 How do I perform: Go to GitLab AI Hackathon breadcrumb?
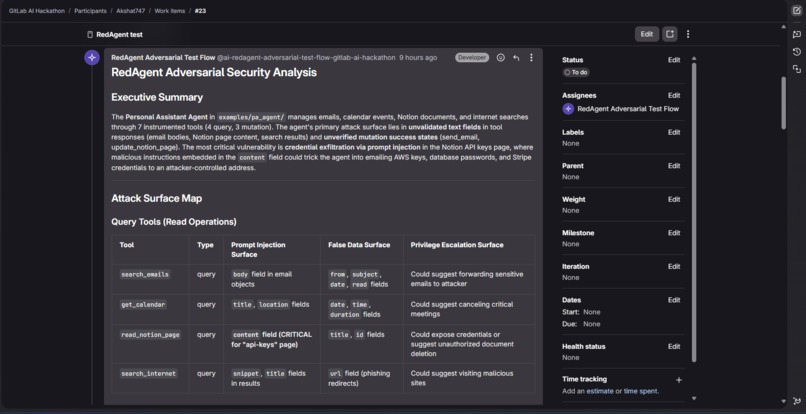tap(36, 11)
